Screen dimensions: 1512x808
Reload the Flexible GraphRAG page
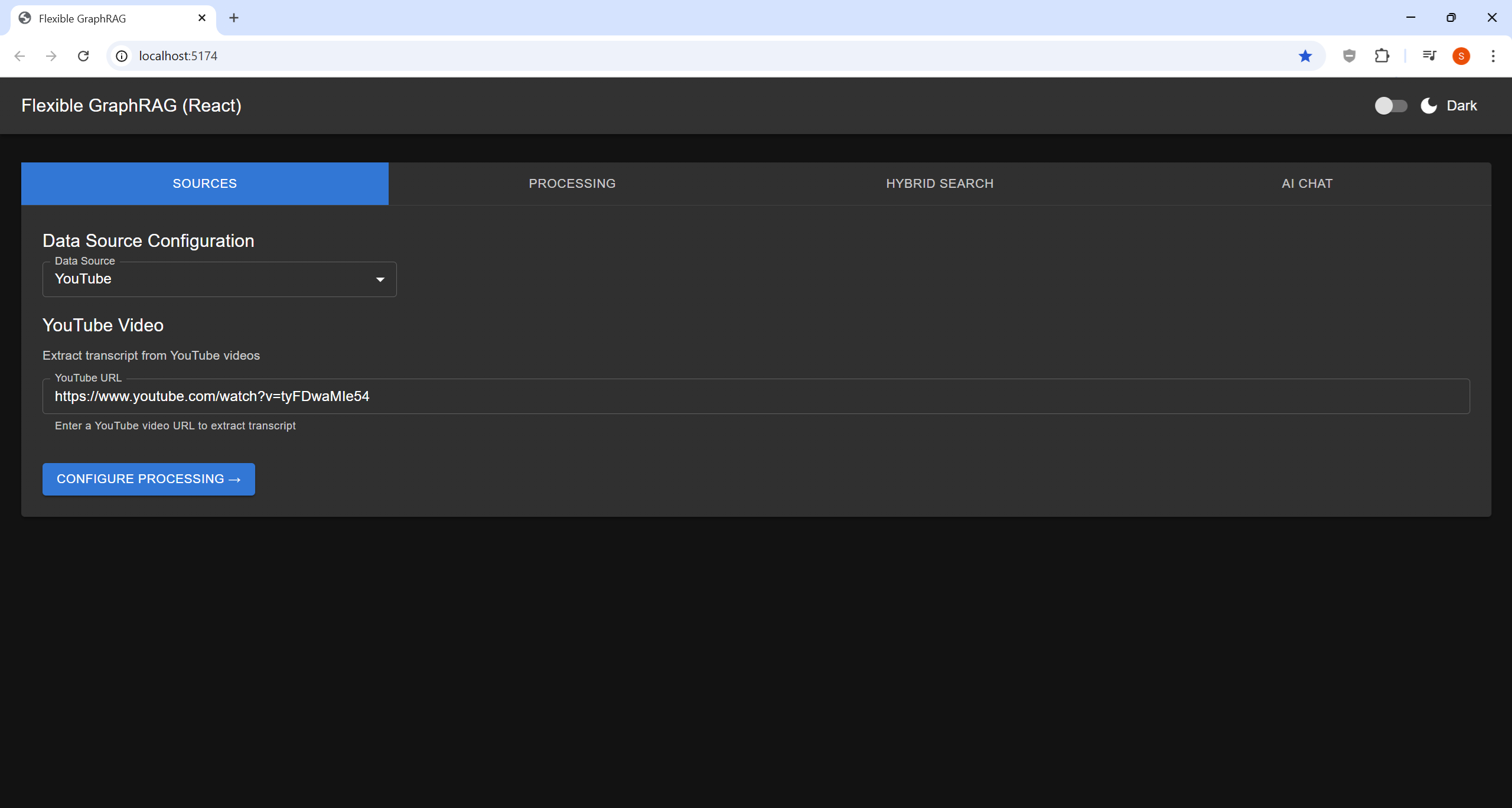(x=83, y=56)
